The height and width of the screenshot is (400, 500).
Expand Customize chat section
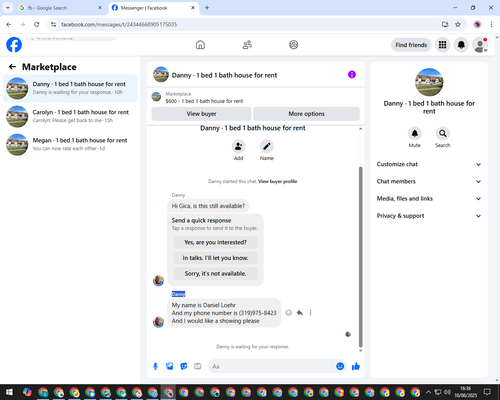point(429,164)
